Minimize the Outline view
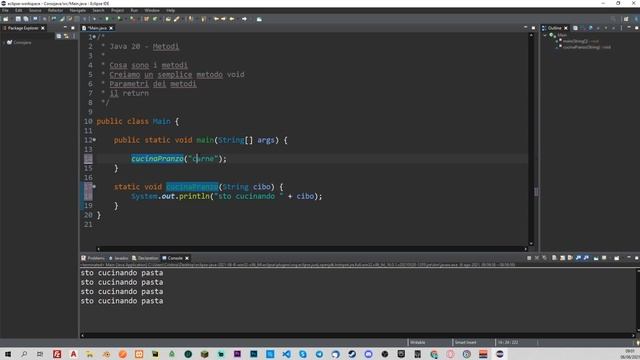The height and width of the screenshot is (360, 640). tap(629, 28)
